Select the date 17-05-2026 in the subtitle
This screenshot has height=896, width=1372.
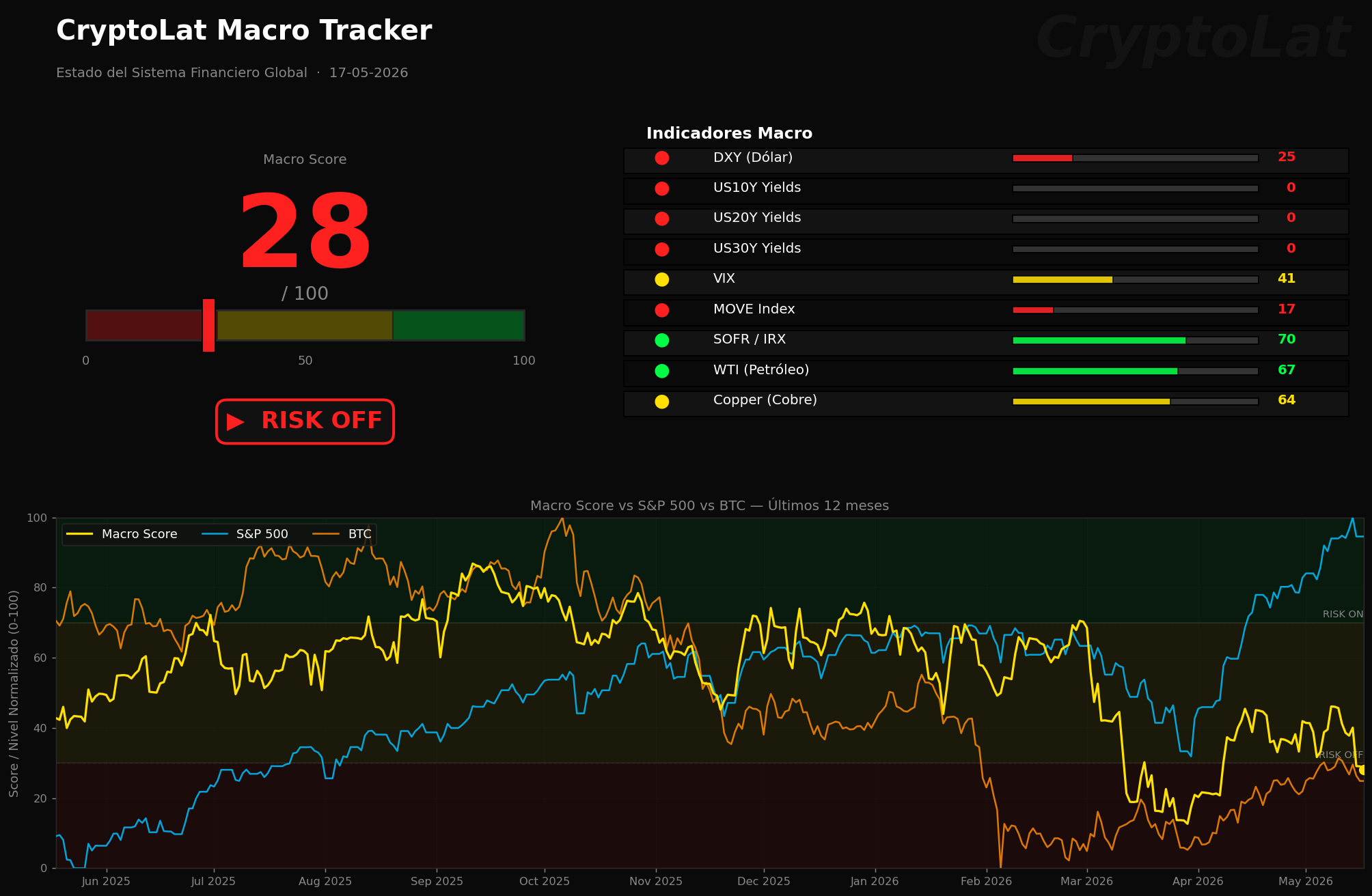(368, 73)
